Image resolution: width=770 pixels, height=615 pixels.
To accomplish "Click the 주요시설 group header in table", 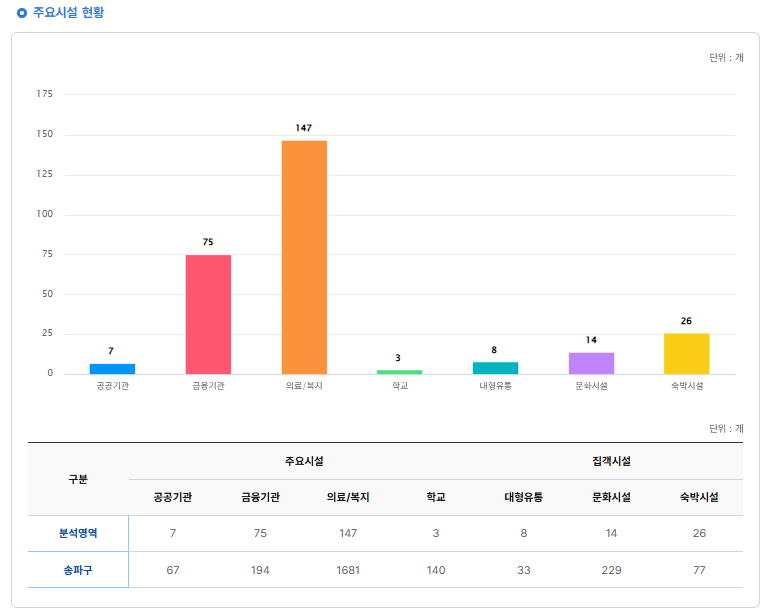I will tap(304, 461).
